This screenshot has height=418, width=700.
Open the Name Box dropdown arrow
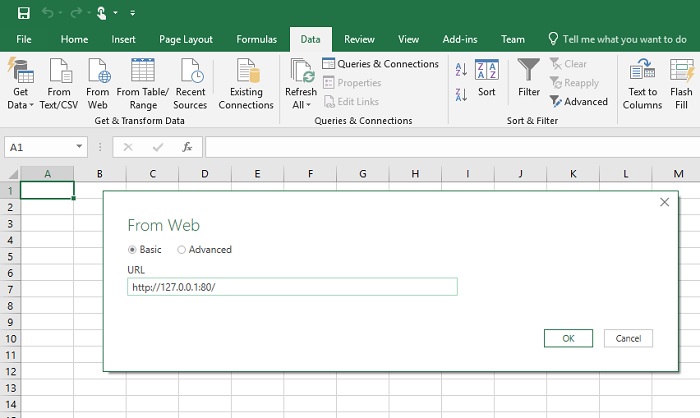tap(79, 147)
